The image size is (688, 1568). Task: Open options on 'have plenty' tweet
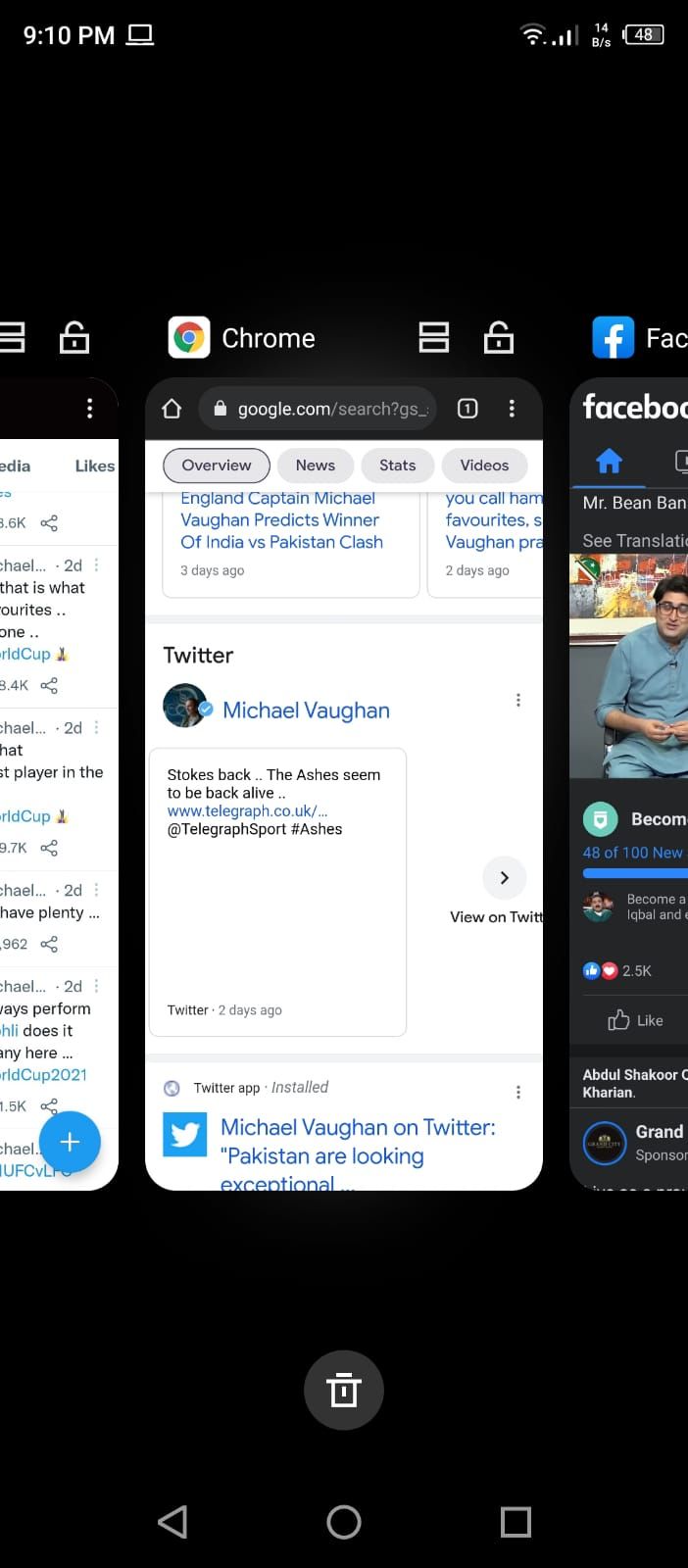point(96,890)
